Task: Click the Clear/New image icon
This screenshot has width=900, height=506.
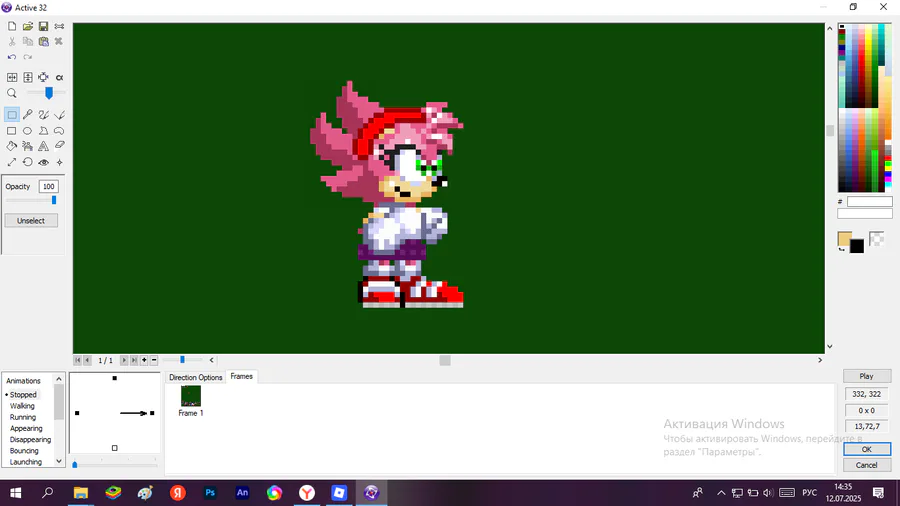Action: (12, 26)
